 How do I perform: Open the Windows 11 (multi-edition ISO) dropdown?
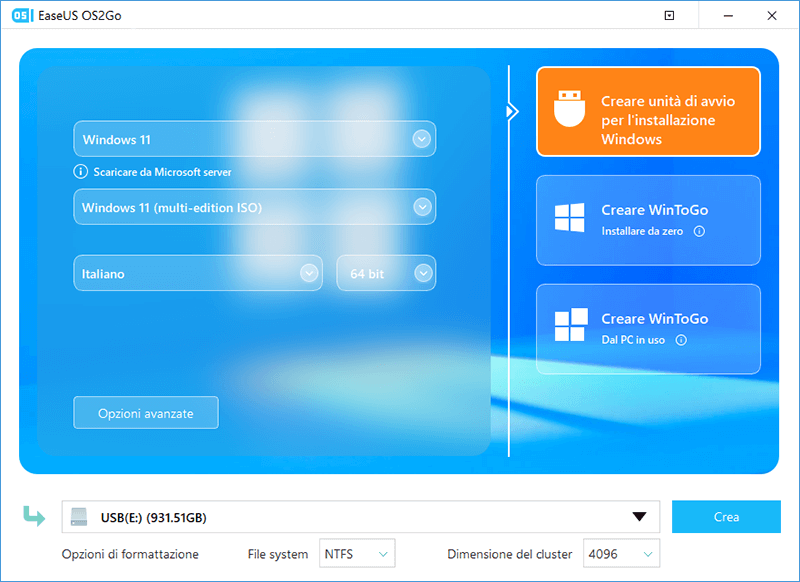tap(255, 207)
